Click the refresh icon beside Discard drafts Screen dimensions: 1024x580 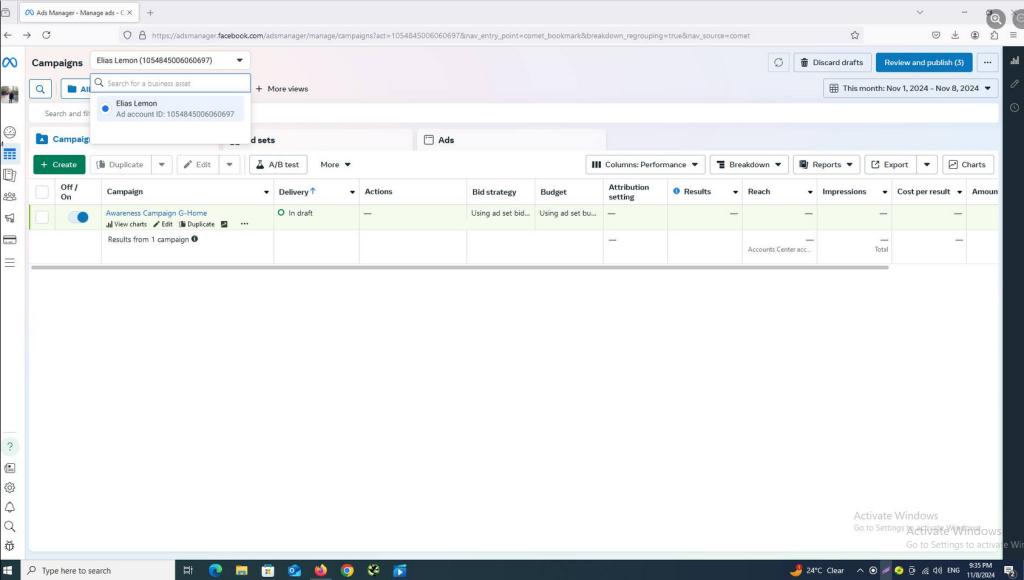click(x=778, y=62)
